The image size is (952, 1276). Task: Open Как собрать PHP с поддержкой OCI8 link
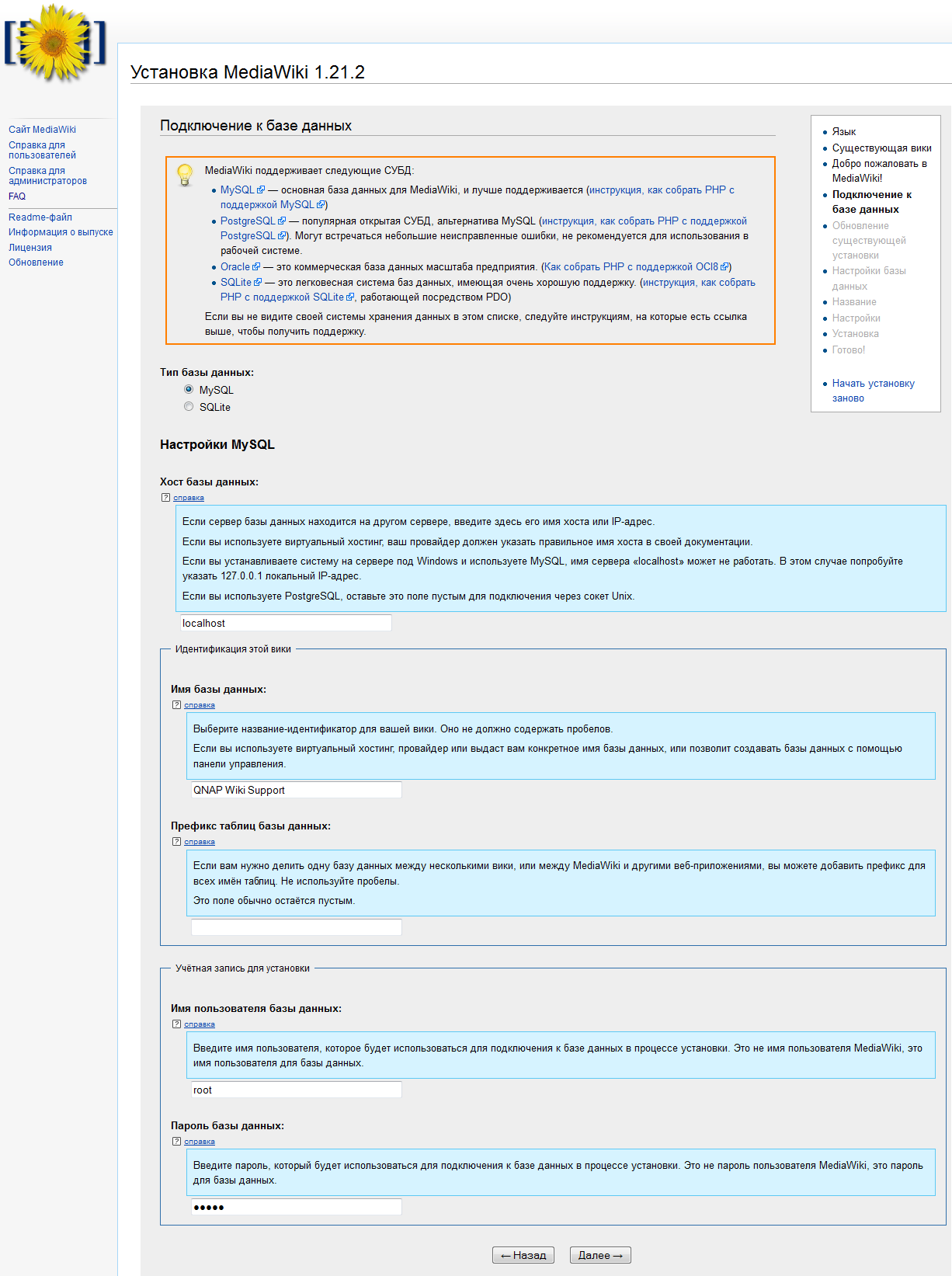[x=636, y=266]
